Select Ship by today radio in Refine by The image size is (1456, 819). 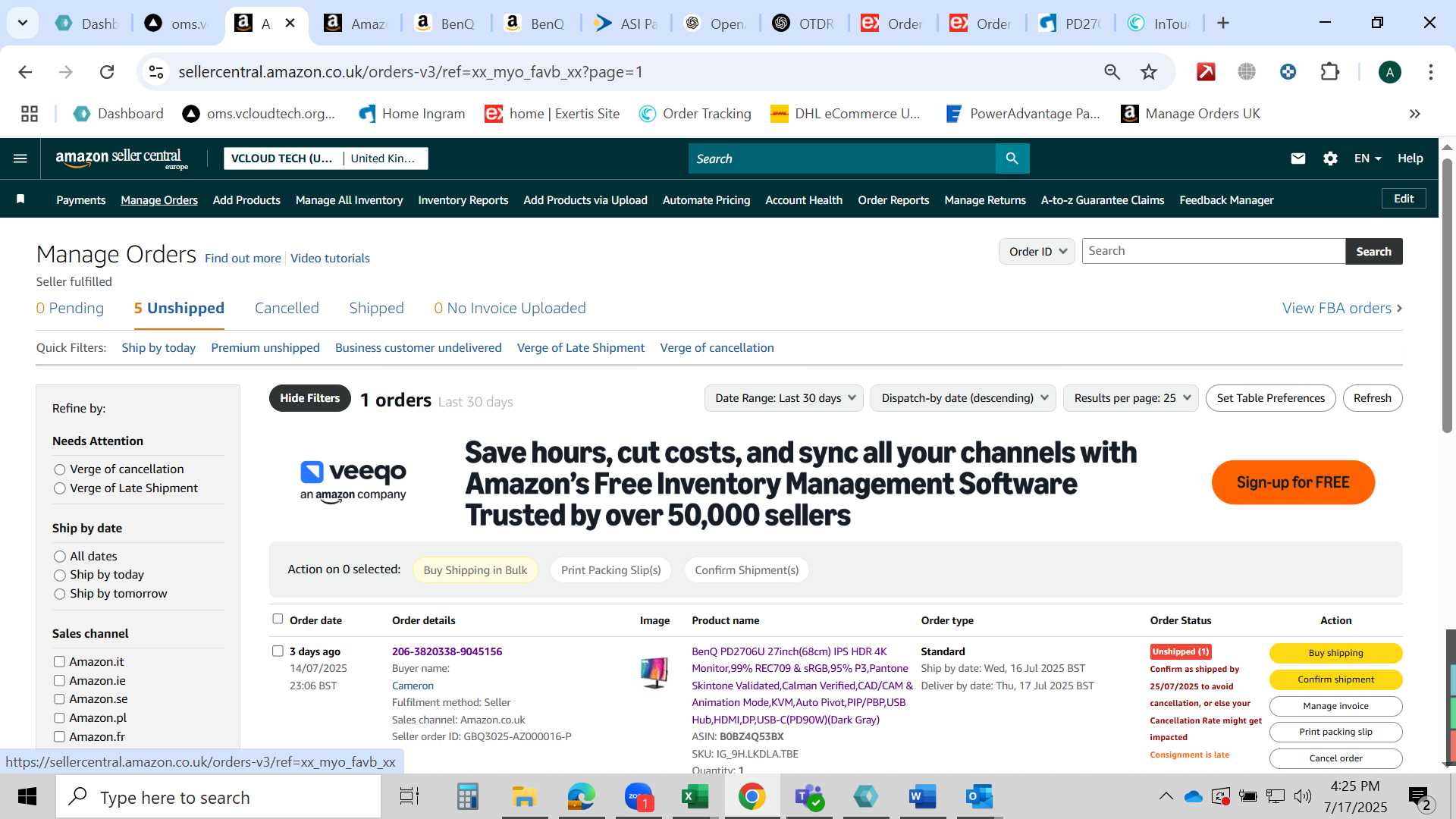60,576
